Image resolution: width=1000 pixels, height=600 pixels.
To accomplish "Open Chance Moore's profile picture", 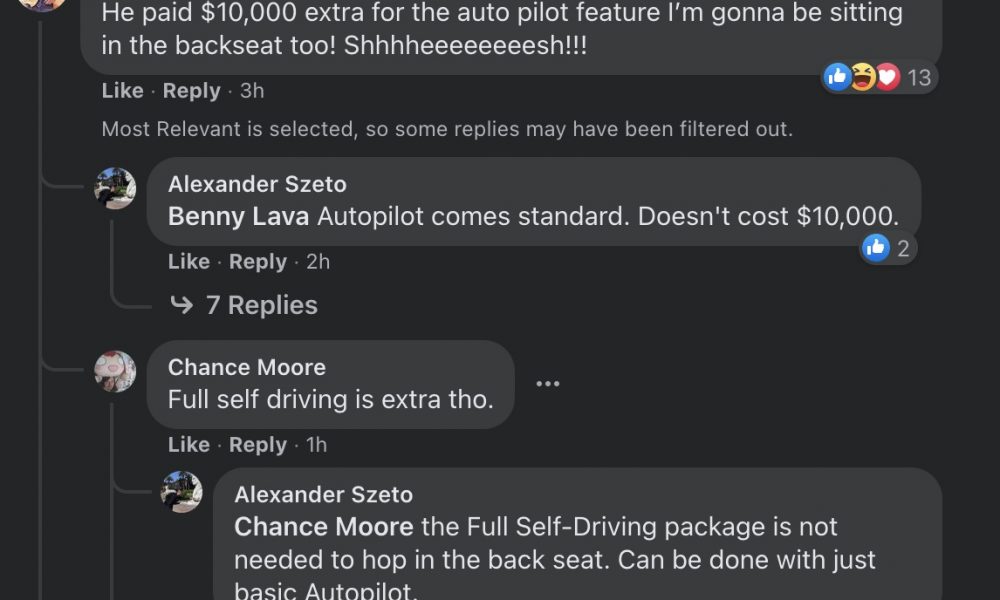I will pos(115,371).
